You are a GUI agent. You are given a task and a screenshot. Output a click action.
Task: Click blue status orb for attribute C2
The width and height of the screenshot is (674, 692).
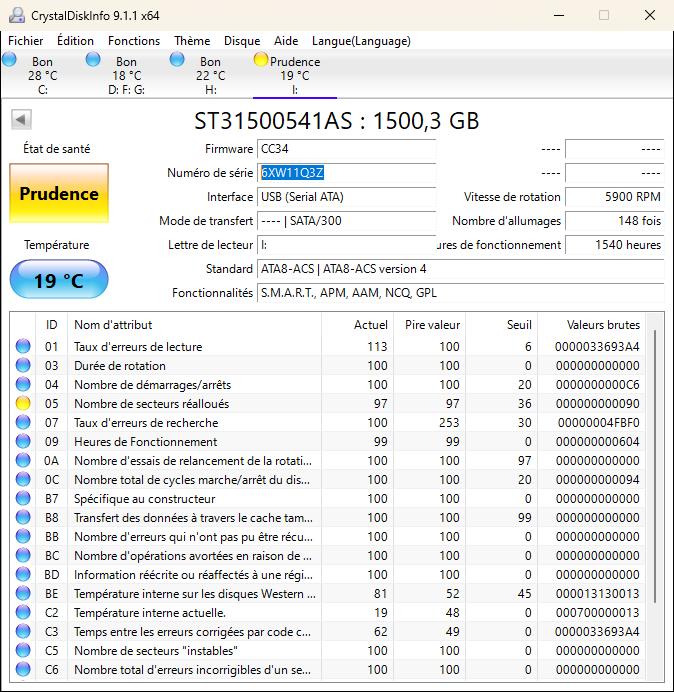tap(23, 613)
